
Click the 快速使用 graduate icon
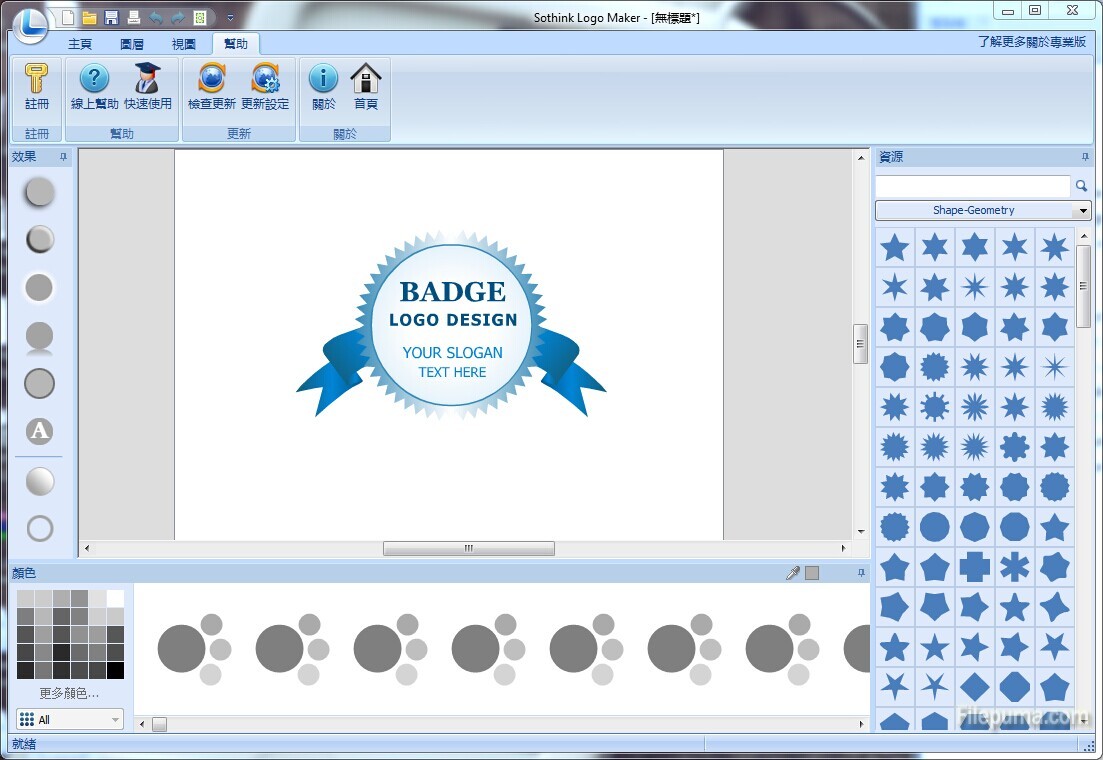click(148, 80)
